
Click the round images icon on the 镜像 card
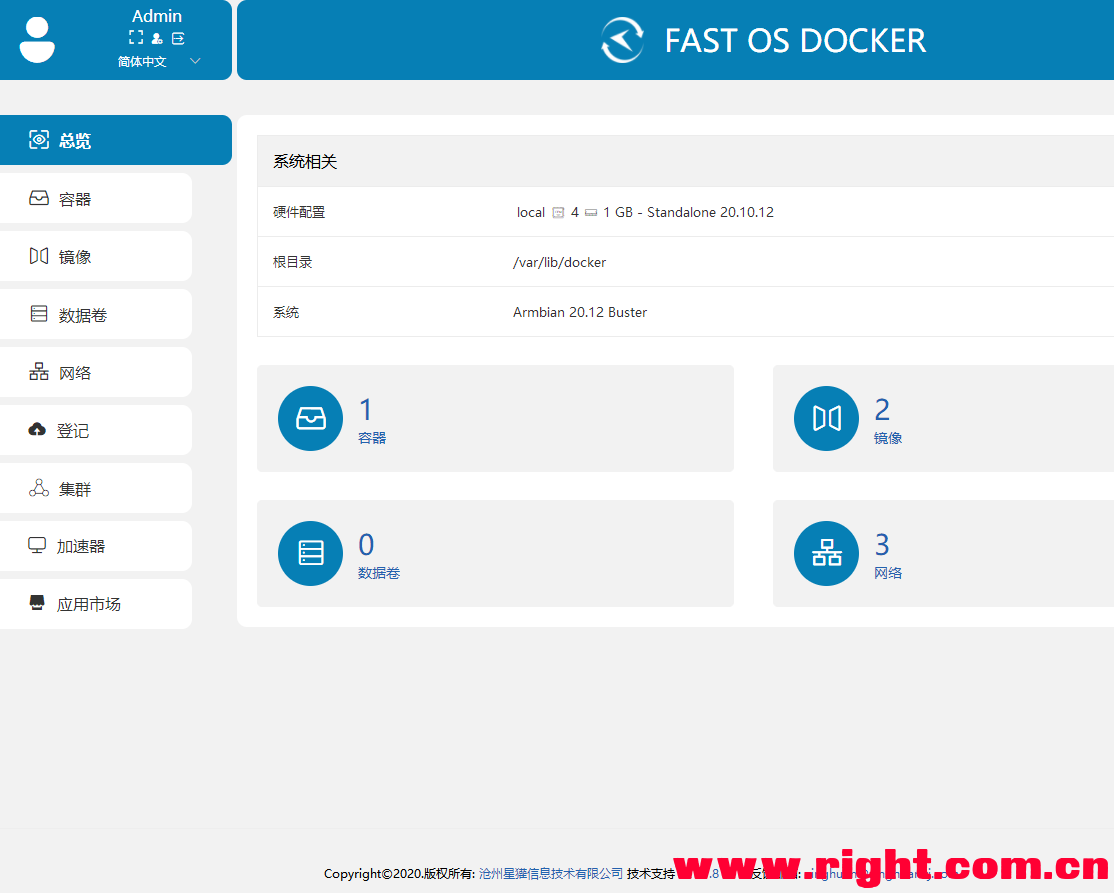pyautogui.click(x=826, y=418)
